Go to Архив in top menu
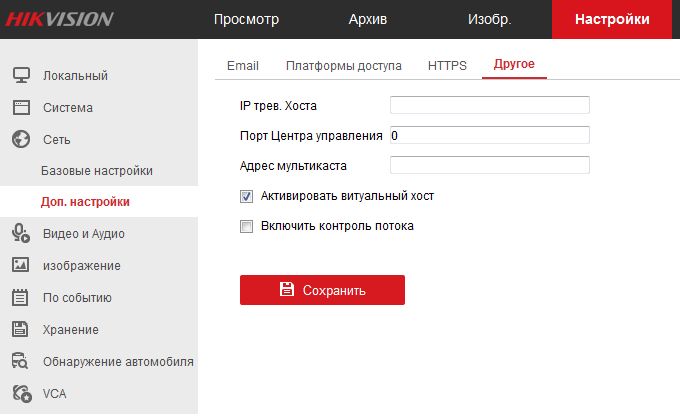 (368, 19)
